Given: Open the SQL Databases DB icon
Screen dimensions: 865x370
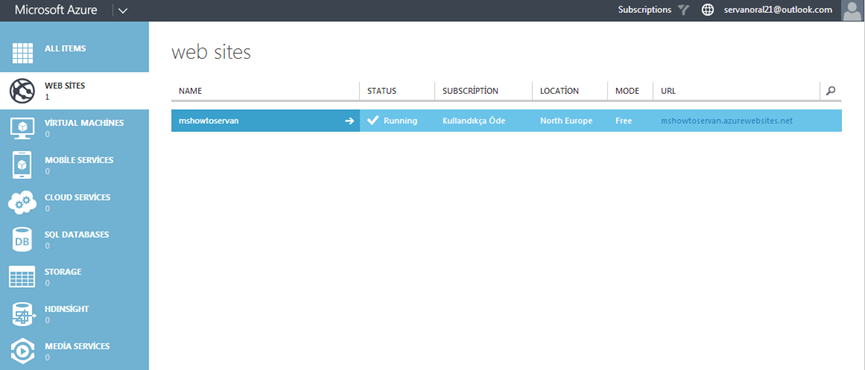Looking at the screenshot, I should (23, 240).
